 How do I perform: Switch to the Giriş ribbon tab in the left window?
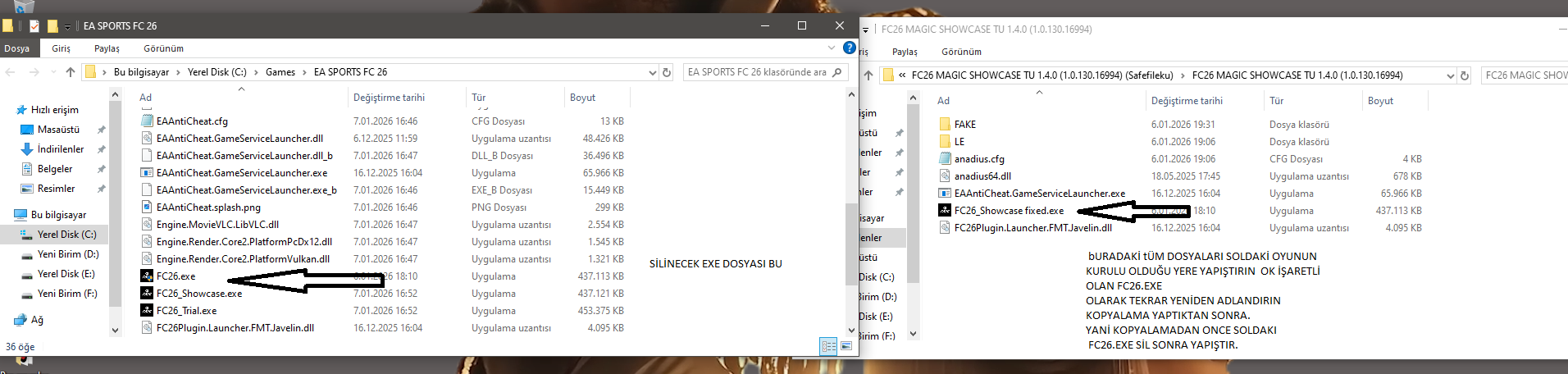point(62,48)
